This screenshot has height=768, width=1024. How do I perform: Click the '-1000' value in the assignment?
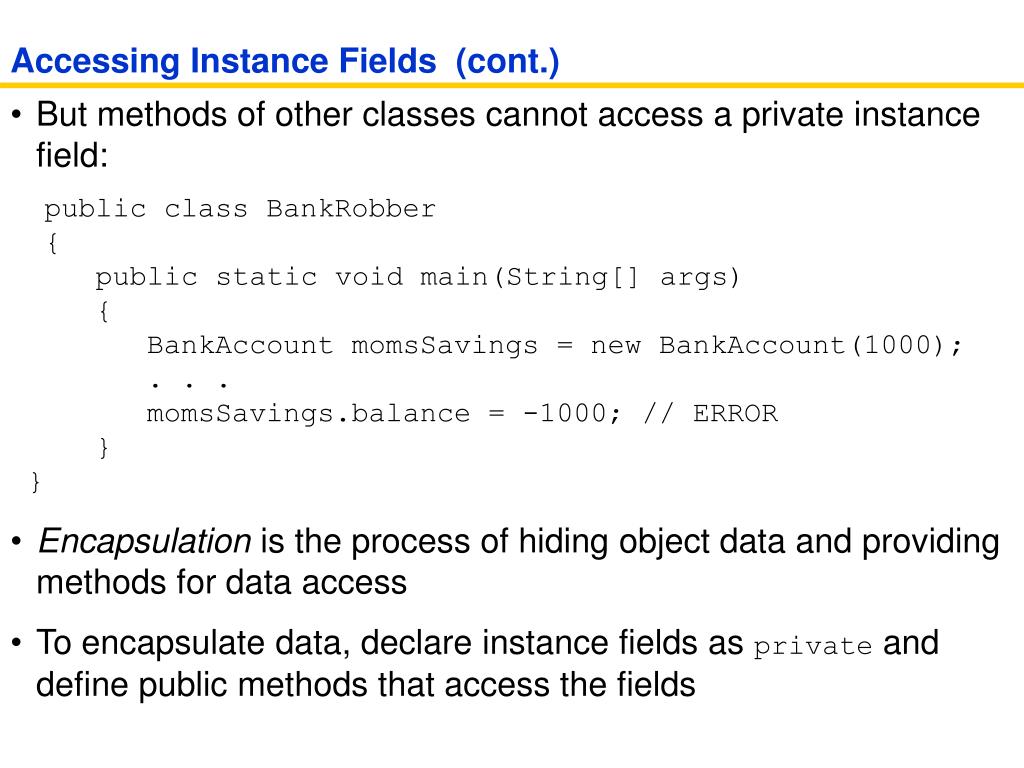pyautogui.click(x=564, y=413)
